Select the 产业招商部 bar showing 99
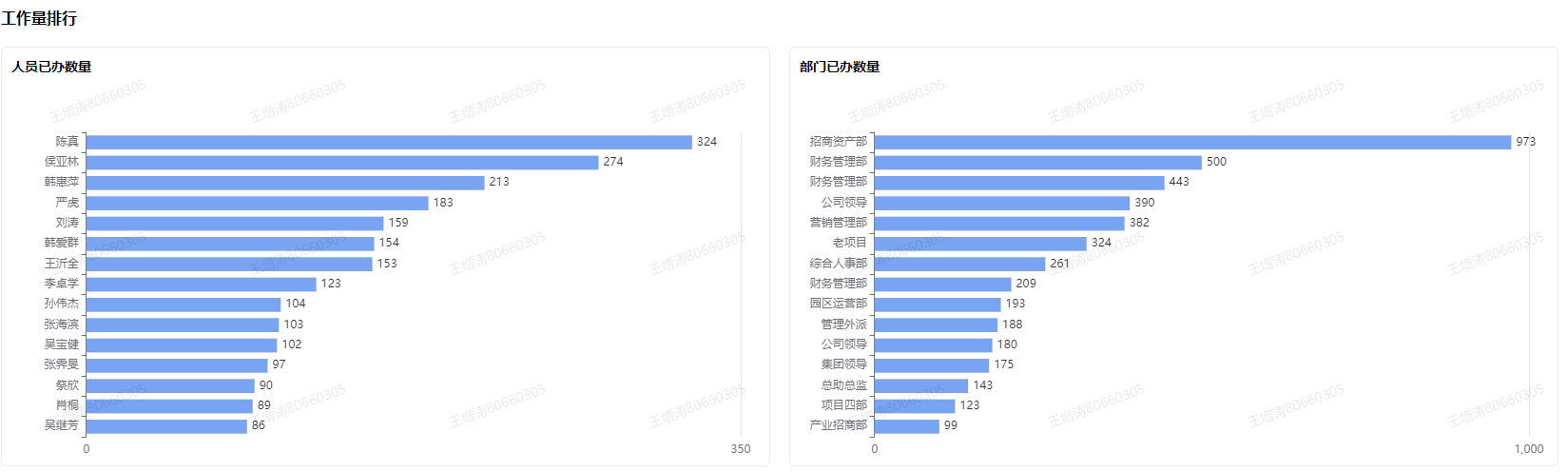1568x472 pixels. coord(907,425)
